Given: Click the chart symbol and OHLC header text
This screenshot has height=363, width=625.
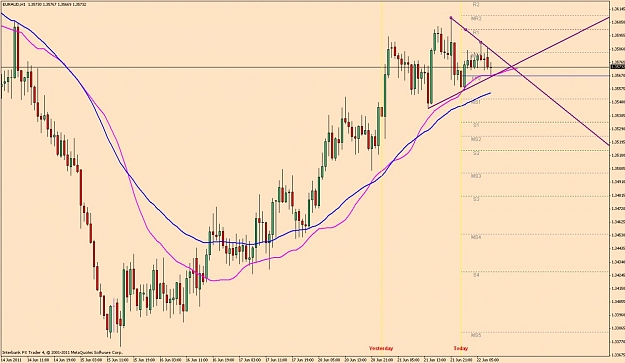Looking at the screenshot, I should point(45,4).
